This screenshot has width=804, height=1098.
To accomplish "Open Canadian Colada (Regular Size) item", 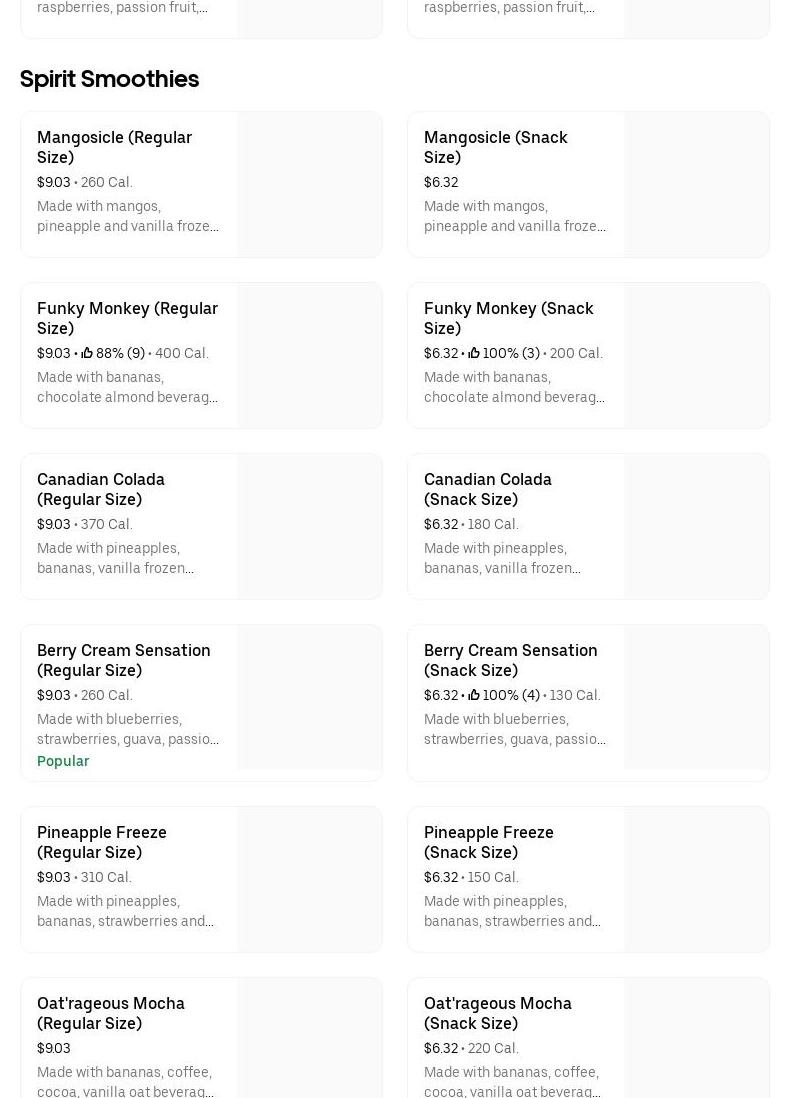I will pos(101,489).
